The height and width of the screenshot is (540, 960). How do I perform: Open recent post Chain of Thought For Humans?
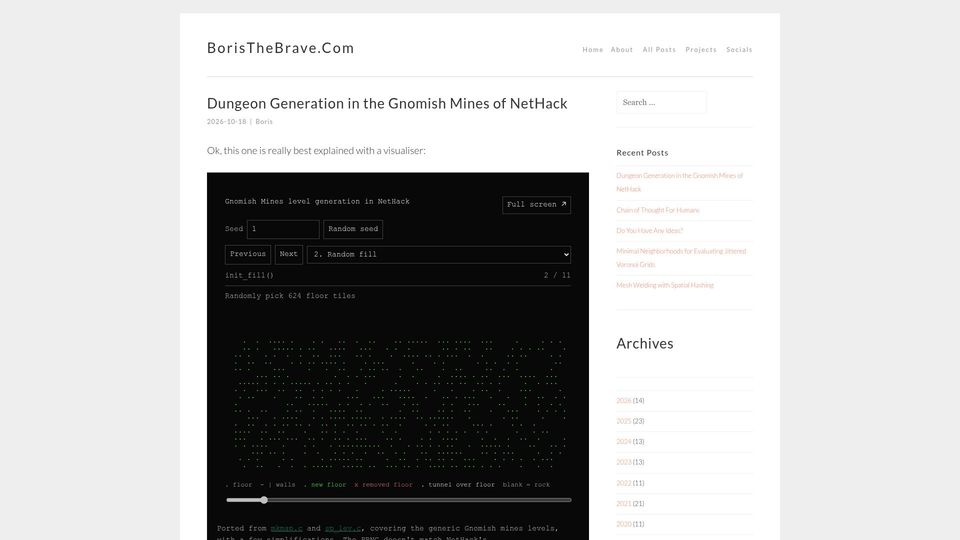coord(658,210)
